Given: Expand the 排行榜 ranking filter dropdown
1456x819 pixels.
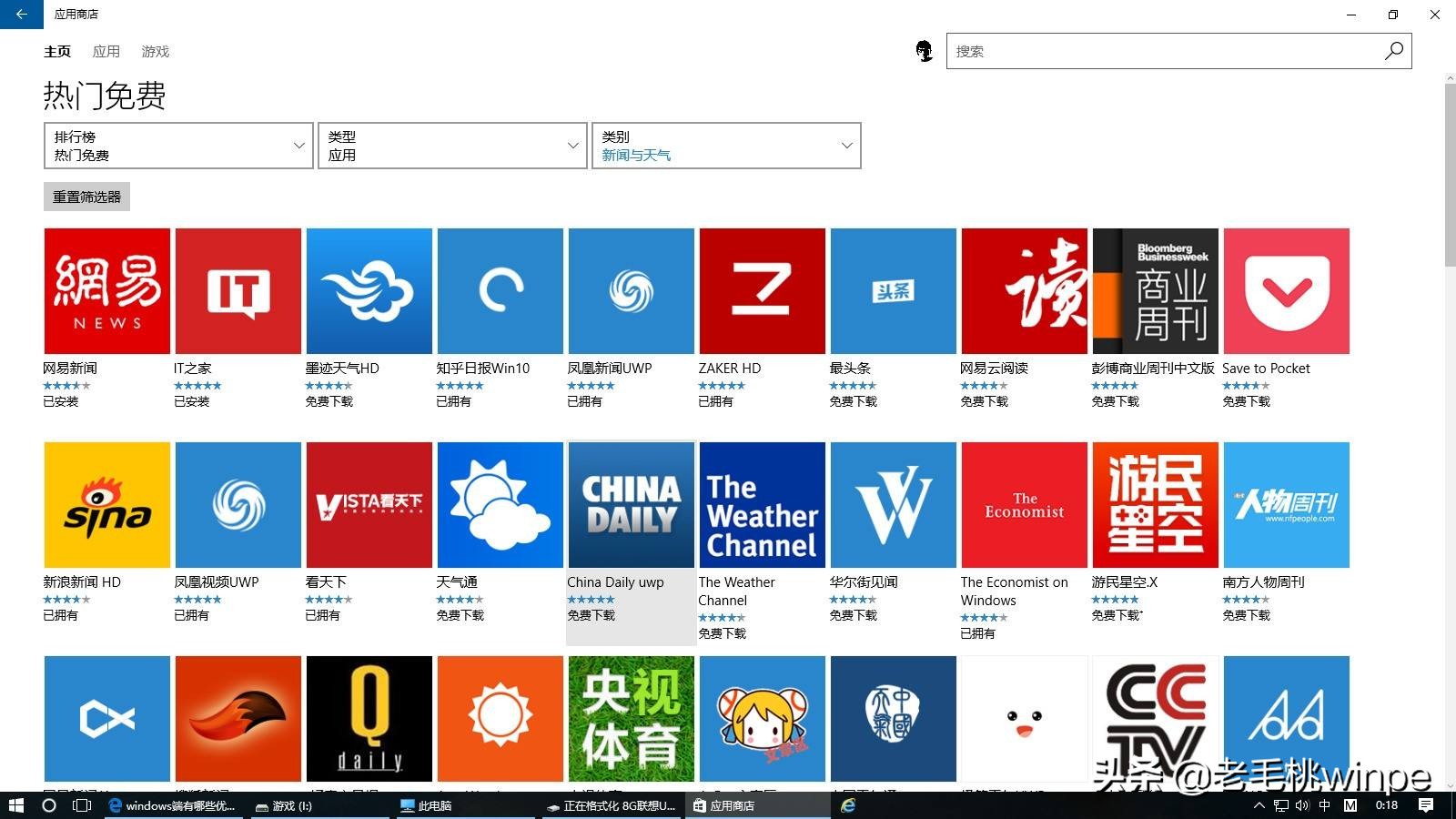Looking at the screenshot, I should (178, 145).
